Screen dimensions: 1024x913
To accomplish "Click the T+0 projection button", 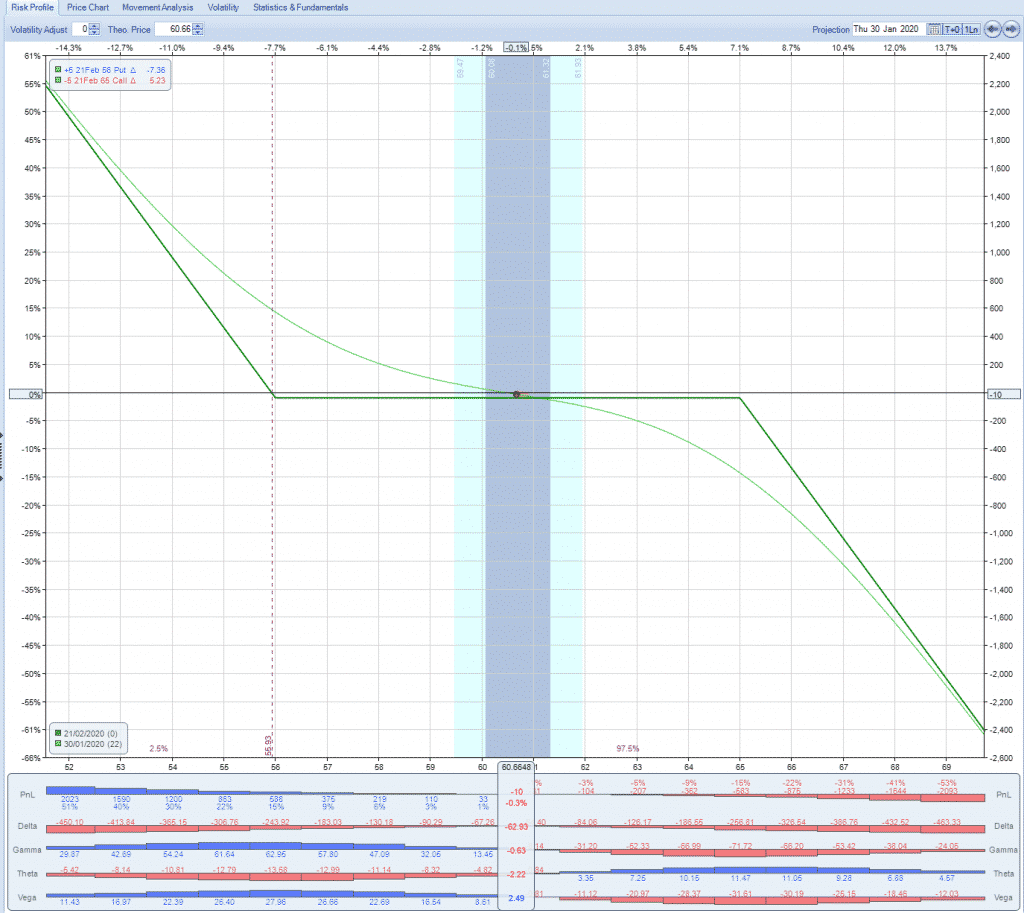I will tap(951, 29).
